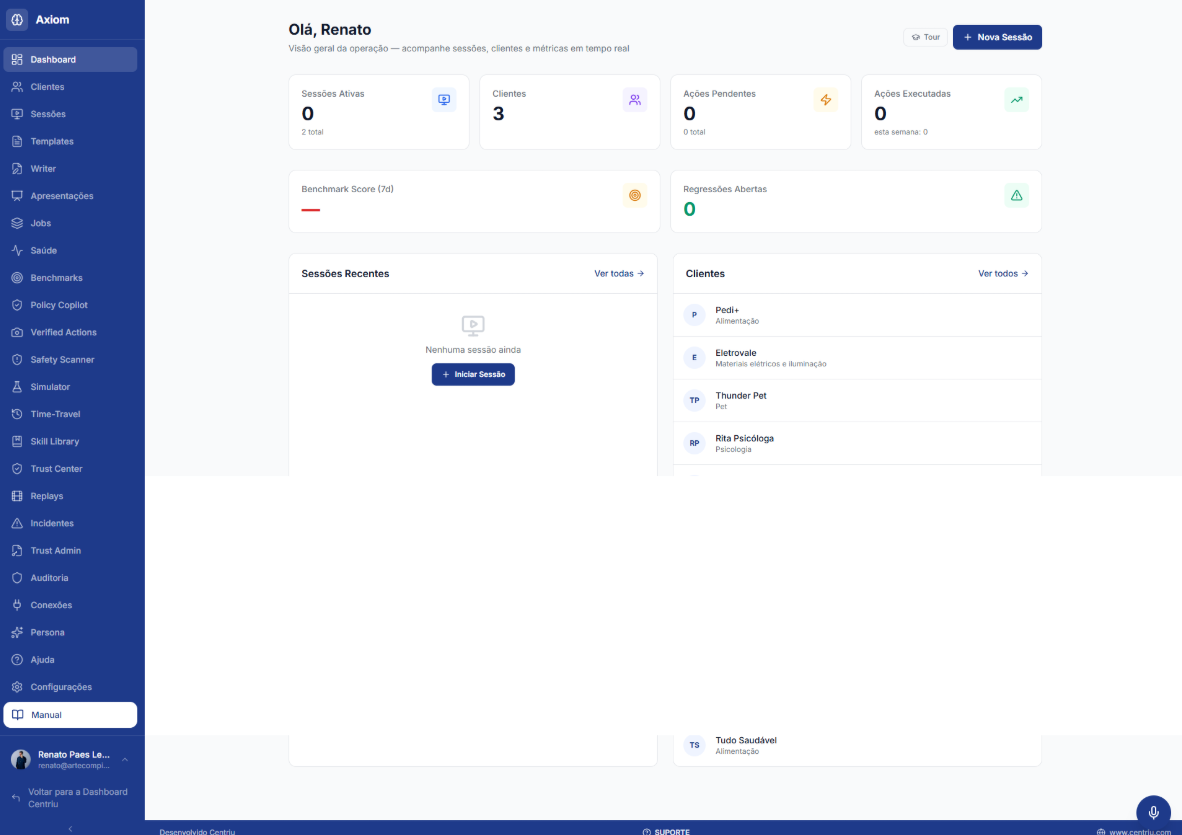The image size is (1182, 835).
Task: Select the Thunder Pet client row
Action: click(857, 400)
